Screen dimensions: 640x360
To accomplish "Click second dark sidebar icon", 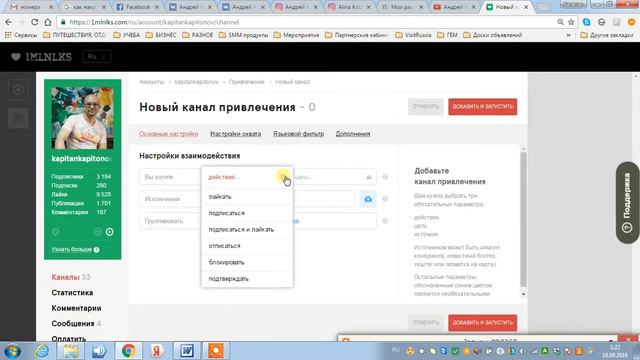I will pos(18,118).
